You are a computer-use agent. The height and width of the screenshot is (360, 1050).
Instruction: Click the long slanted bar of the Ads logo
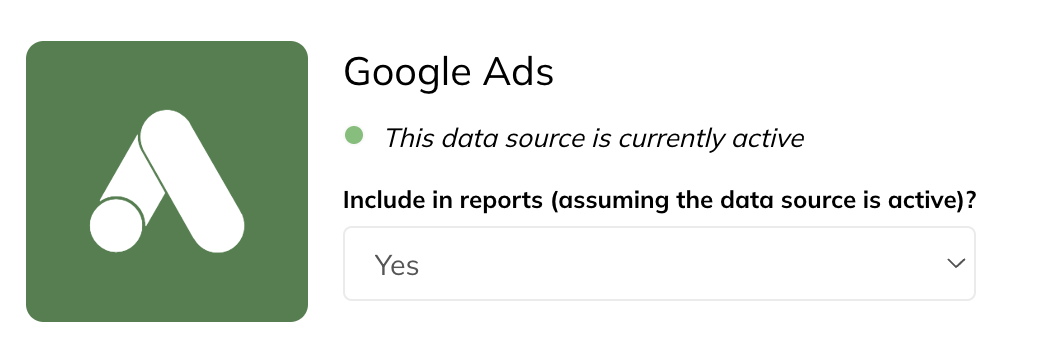point(192,181)
